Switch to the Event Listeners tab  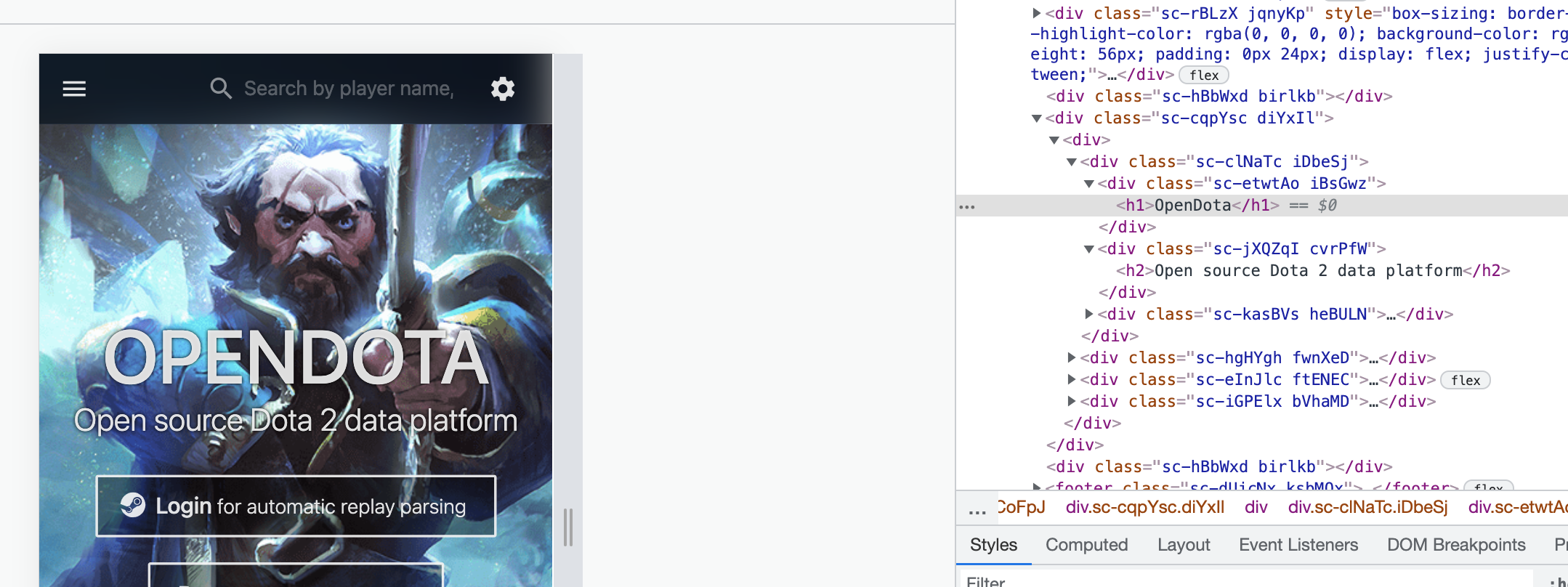1298,545
